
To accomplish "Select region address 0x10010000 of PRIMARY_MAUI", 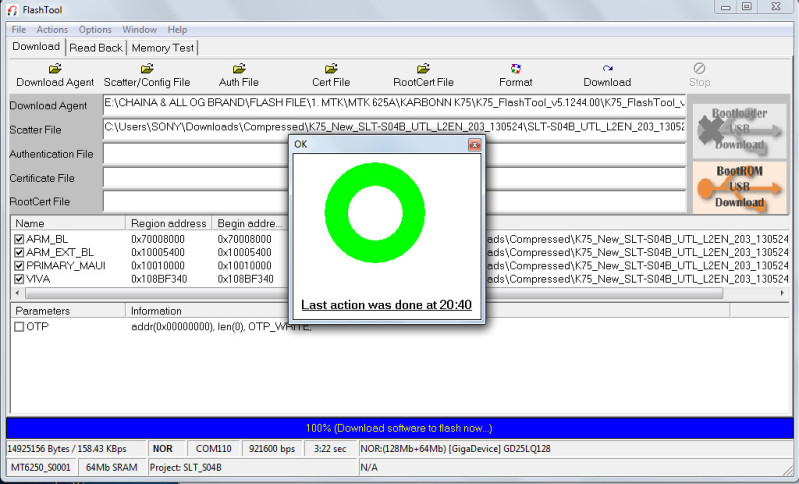I will point(158,265).
